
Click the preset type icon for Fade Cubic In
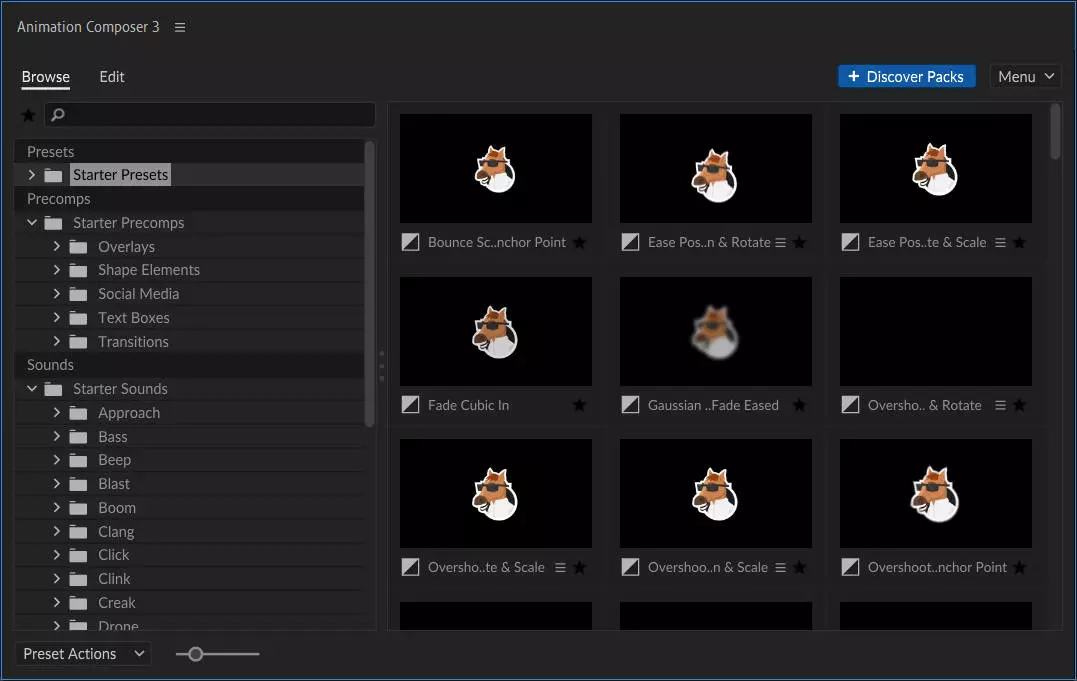410,405
